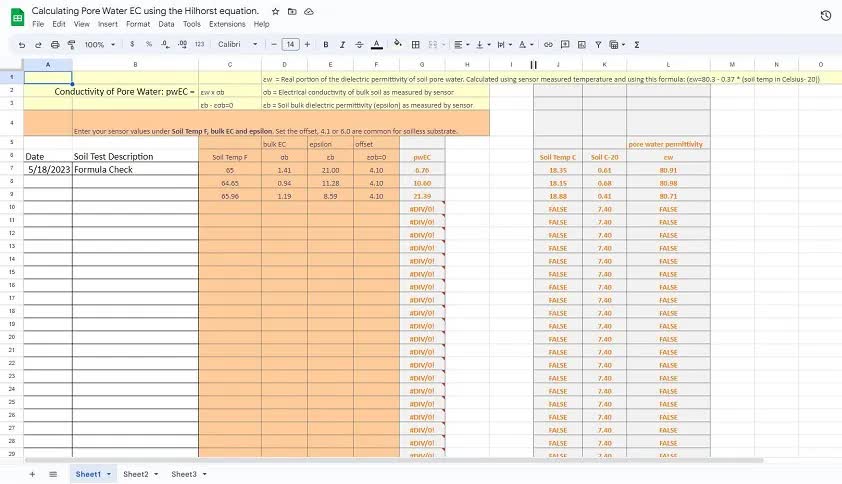Click the document title text
The width and height of the screenshot is (842, 484).
tap(145, 11)
